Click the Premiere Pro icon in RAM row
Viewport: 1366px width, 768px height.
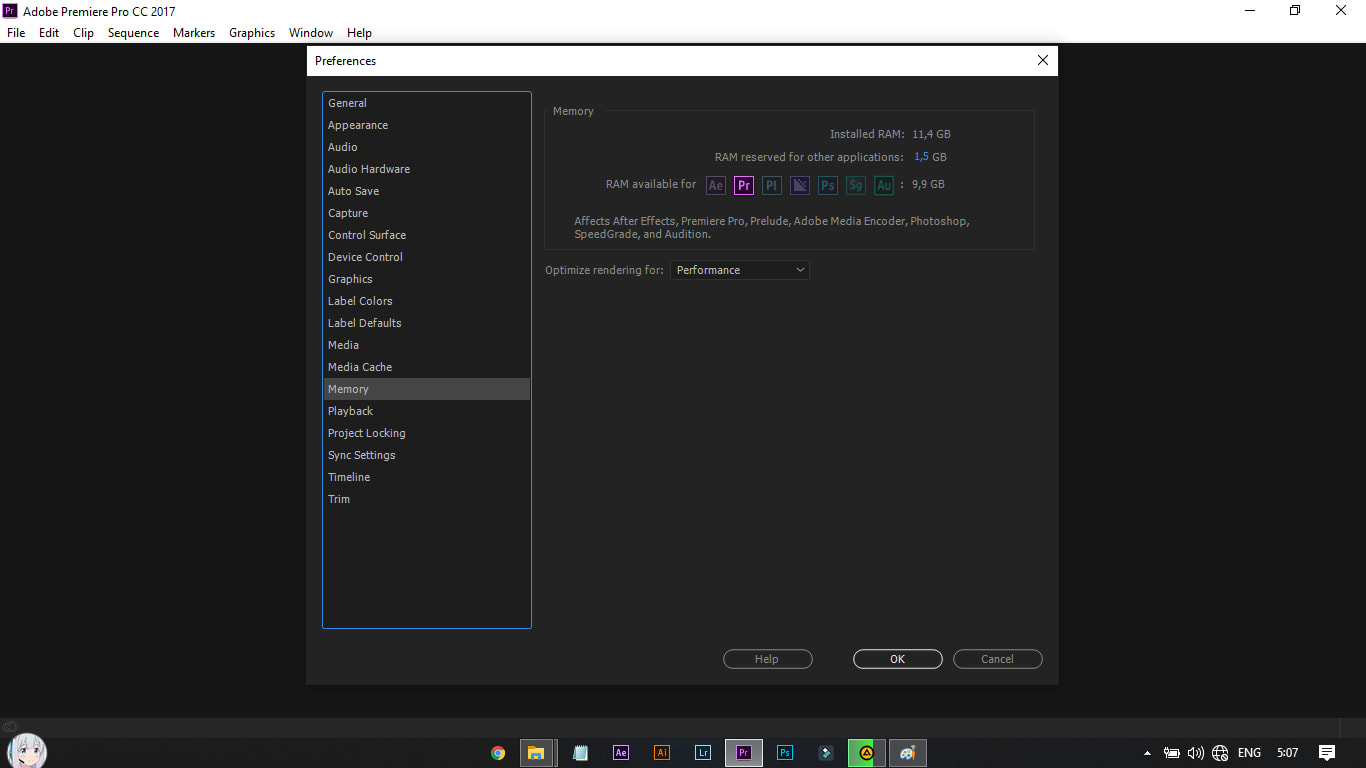[x=744, y=185]
